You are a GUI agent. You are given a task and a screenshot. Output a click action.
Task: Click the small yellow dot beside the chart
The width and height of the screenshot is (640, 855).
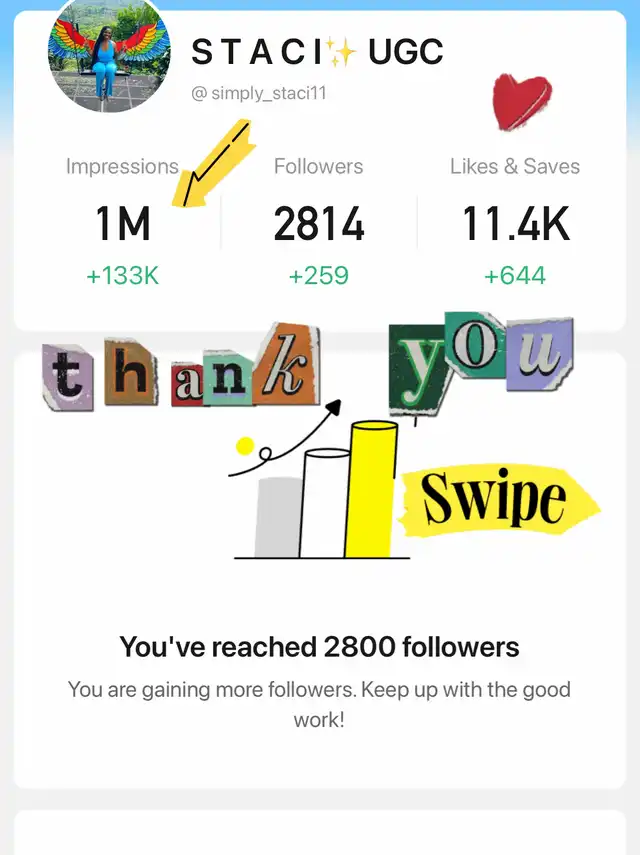click(x=242, y=445)
